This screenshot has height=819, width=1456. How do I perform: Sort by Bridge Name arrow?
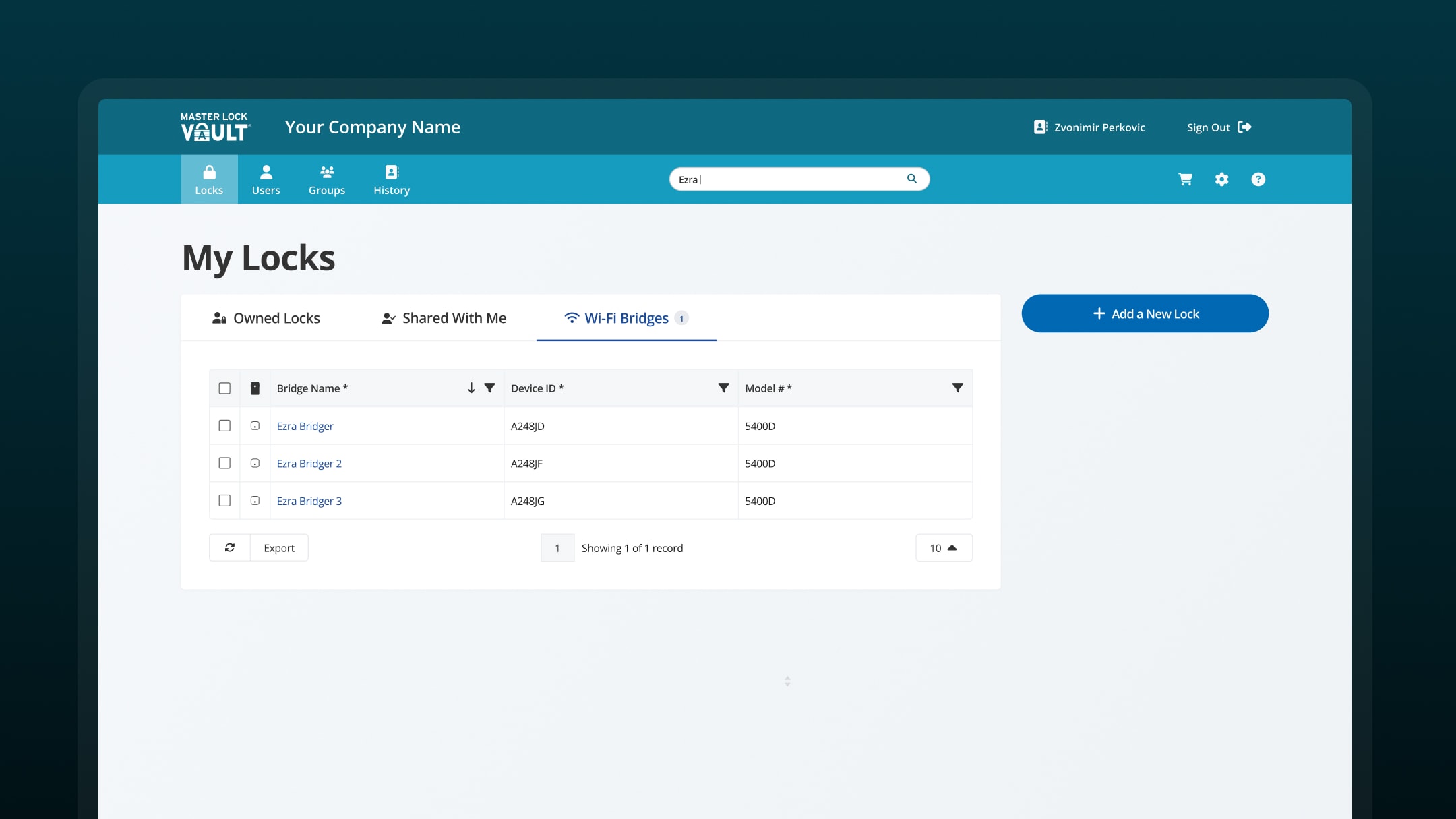click(x=471, y=388)
